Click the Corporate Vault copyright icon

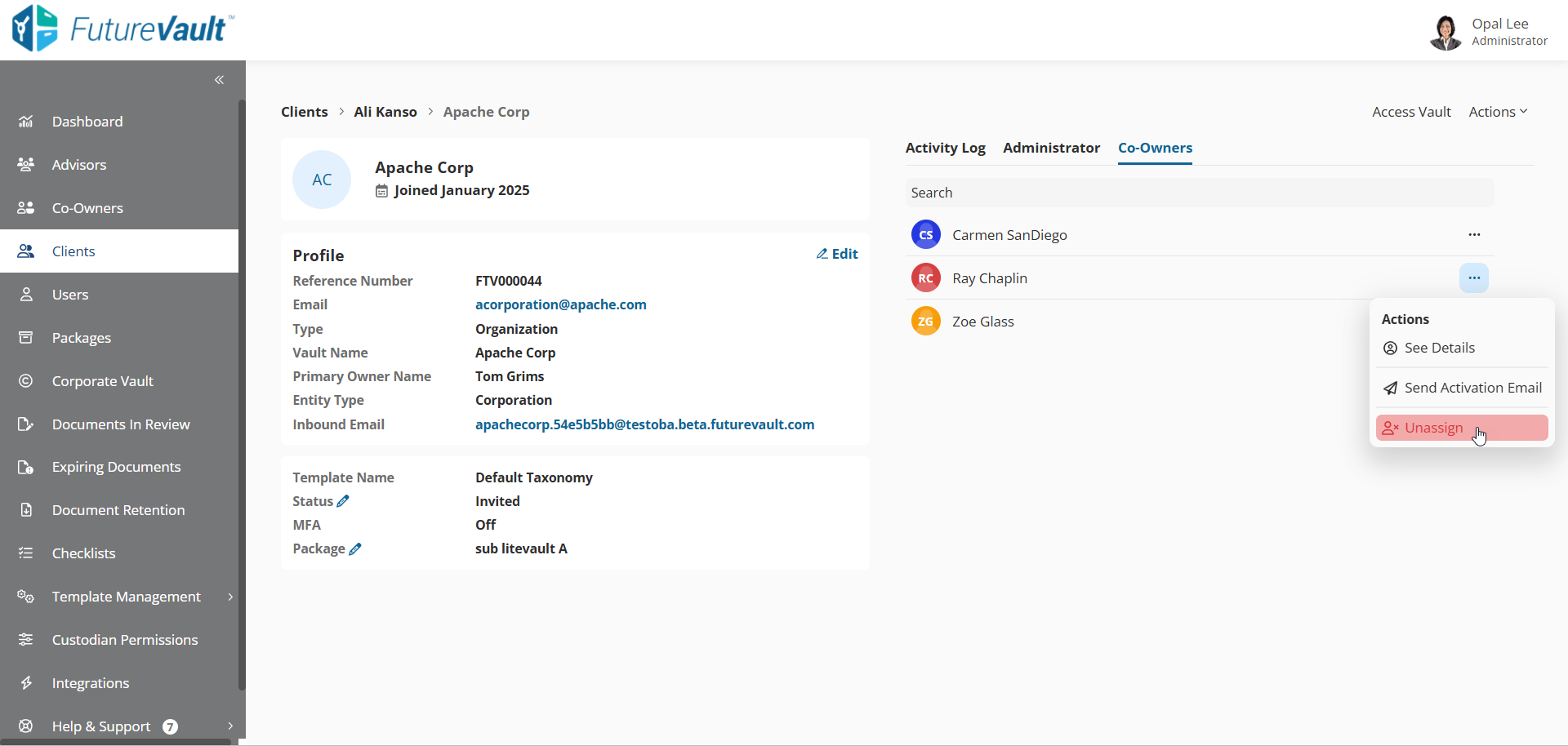[26, 381]
